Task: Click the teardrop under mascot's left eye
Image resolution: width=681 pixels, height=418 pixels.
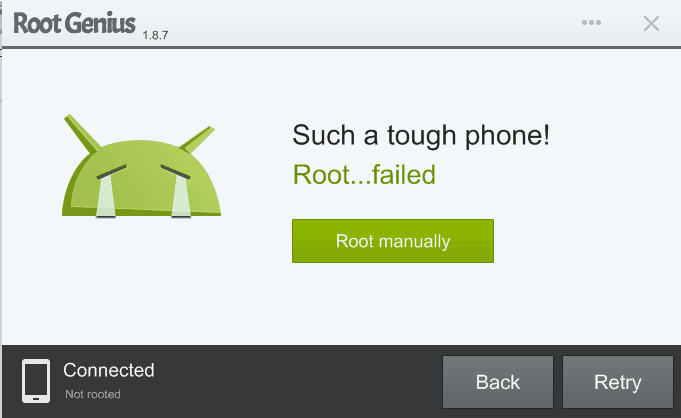Action: pyautogui.click(x=106, y=196)
